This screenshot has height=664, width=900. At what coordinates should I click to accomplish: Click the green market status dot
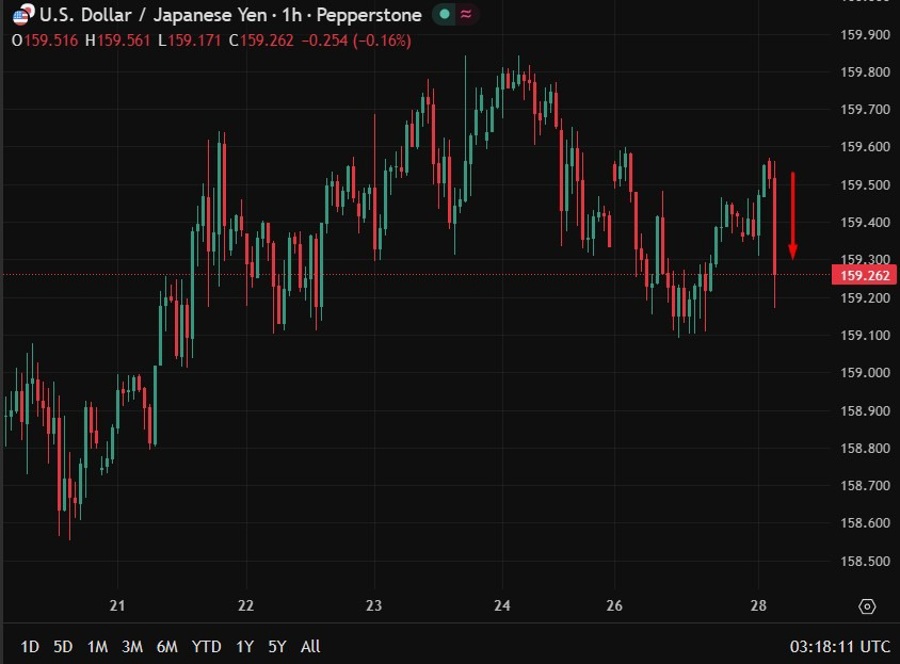[442, 15]
